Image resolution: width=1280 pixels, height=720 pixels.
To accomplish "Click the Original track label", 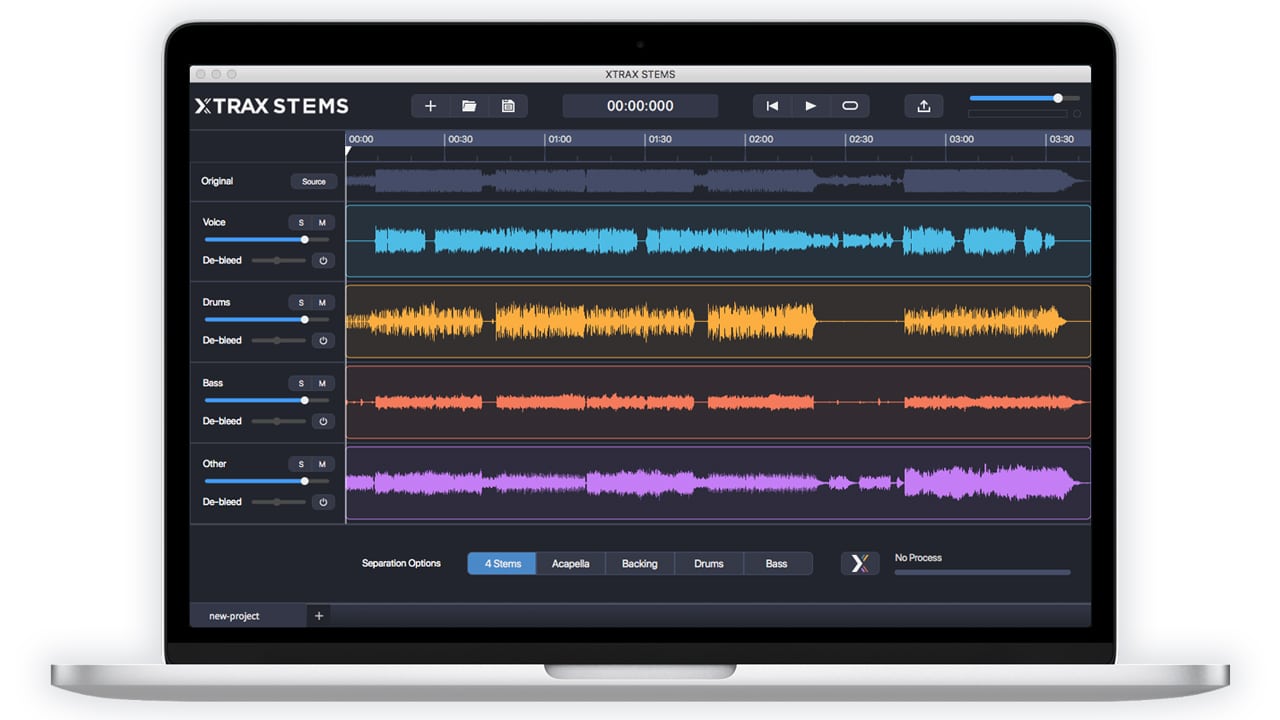I will (217, 181).
